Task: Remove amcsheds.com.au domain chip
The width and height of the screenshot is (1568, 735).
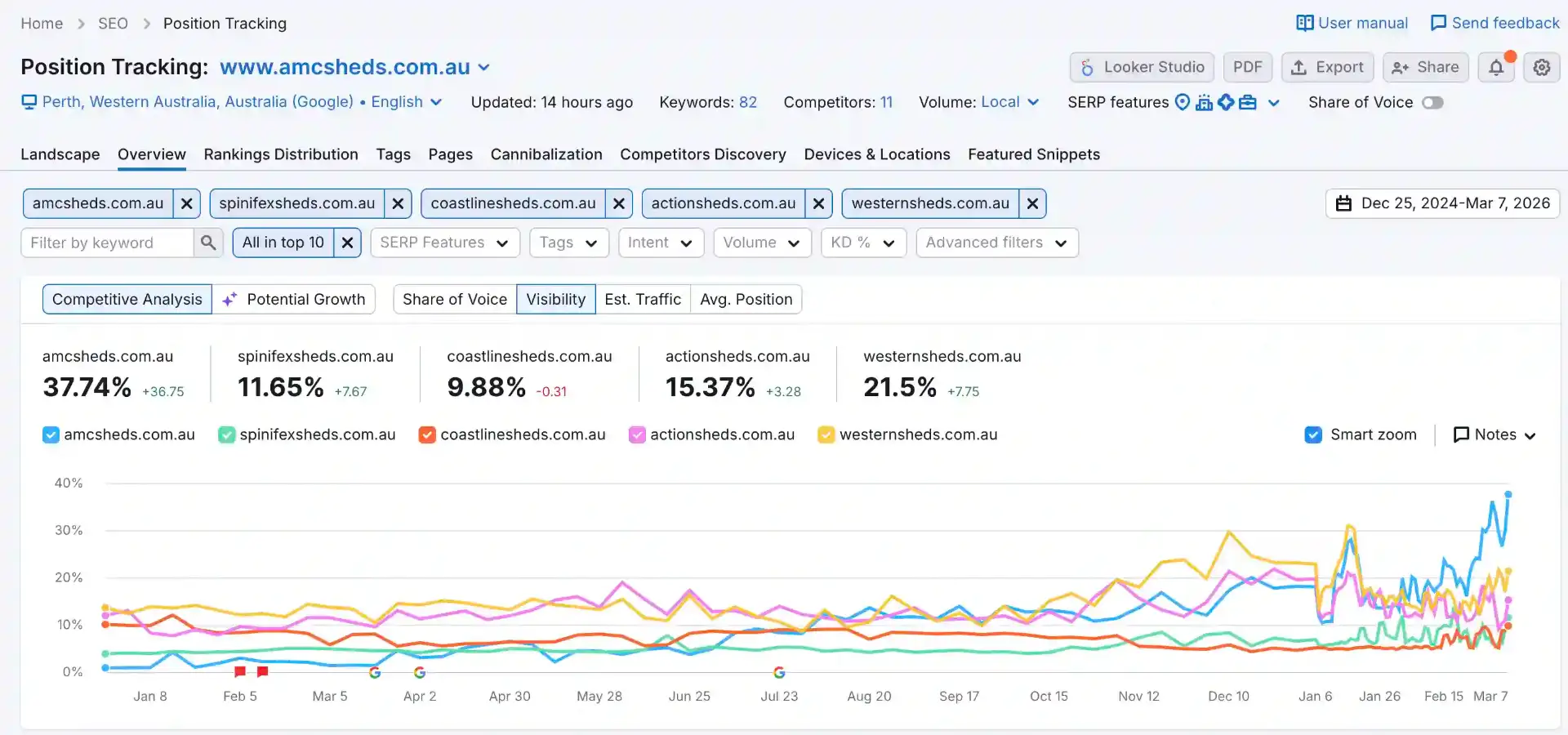Action: (187, 203)
